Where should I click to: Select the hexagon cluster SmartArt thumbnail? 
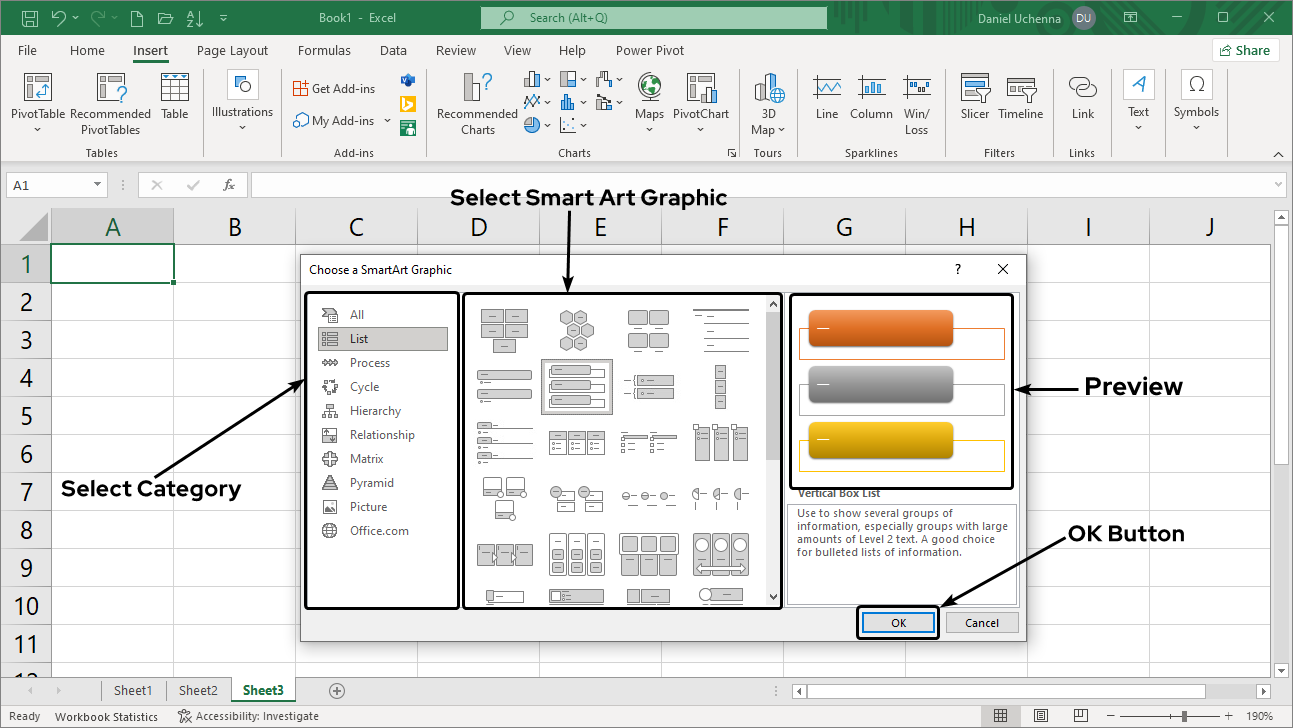575,329
